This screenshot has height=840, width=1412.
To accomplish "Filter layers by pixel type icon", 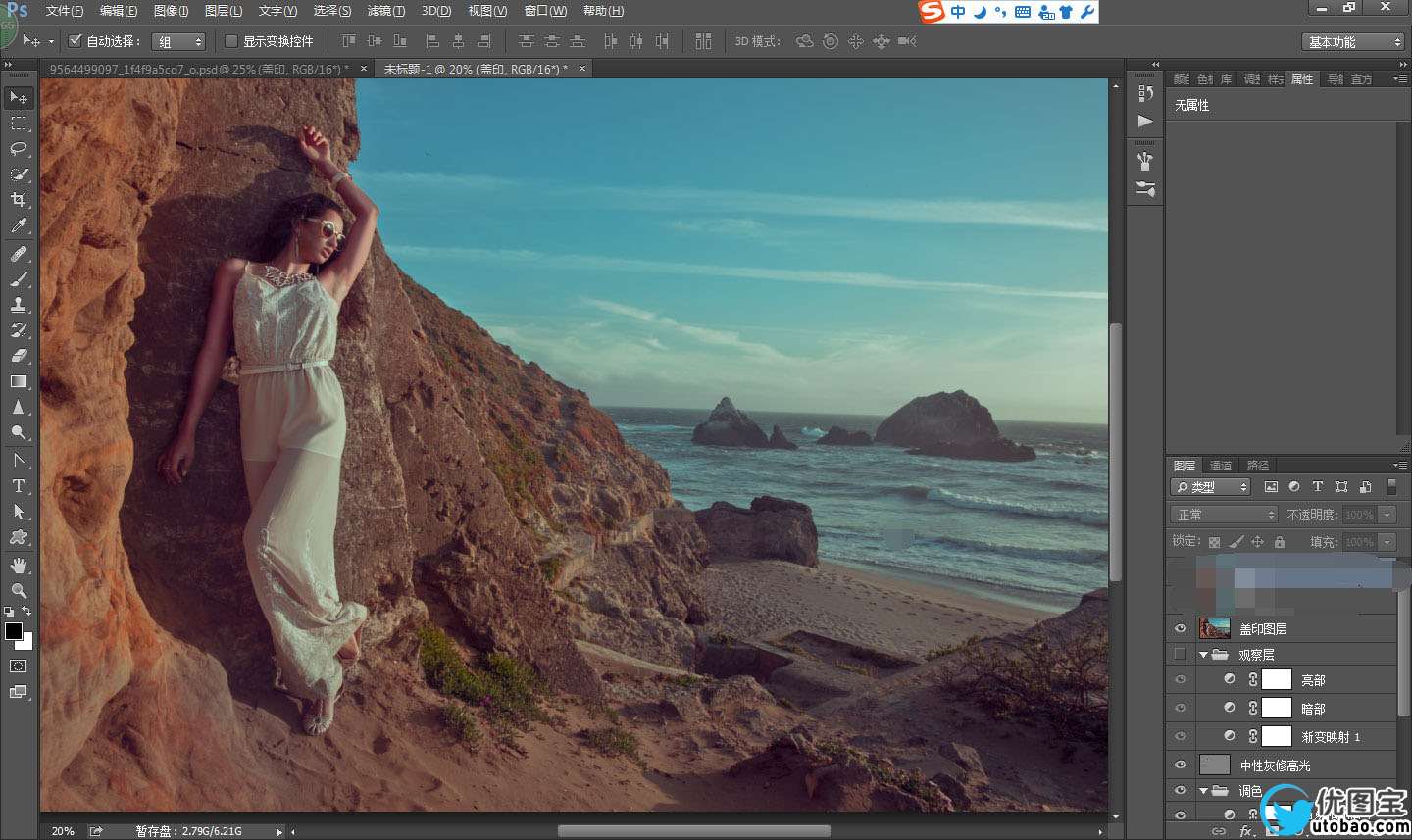I will coord(1271,487).
